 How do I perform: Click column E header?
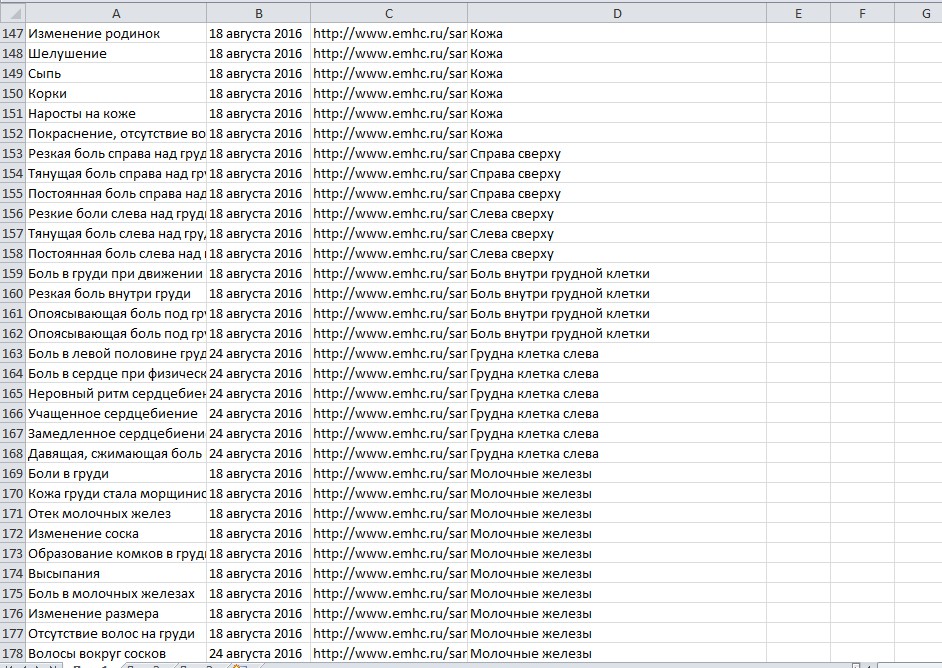tap(798, 13)
